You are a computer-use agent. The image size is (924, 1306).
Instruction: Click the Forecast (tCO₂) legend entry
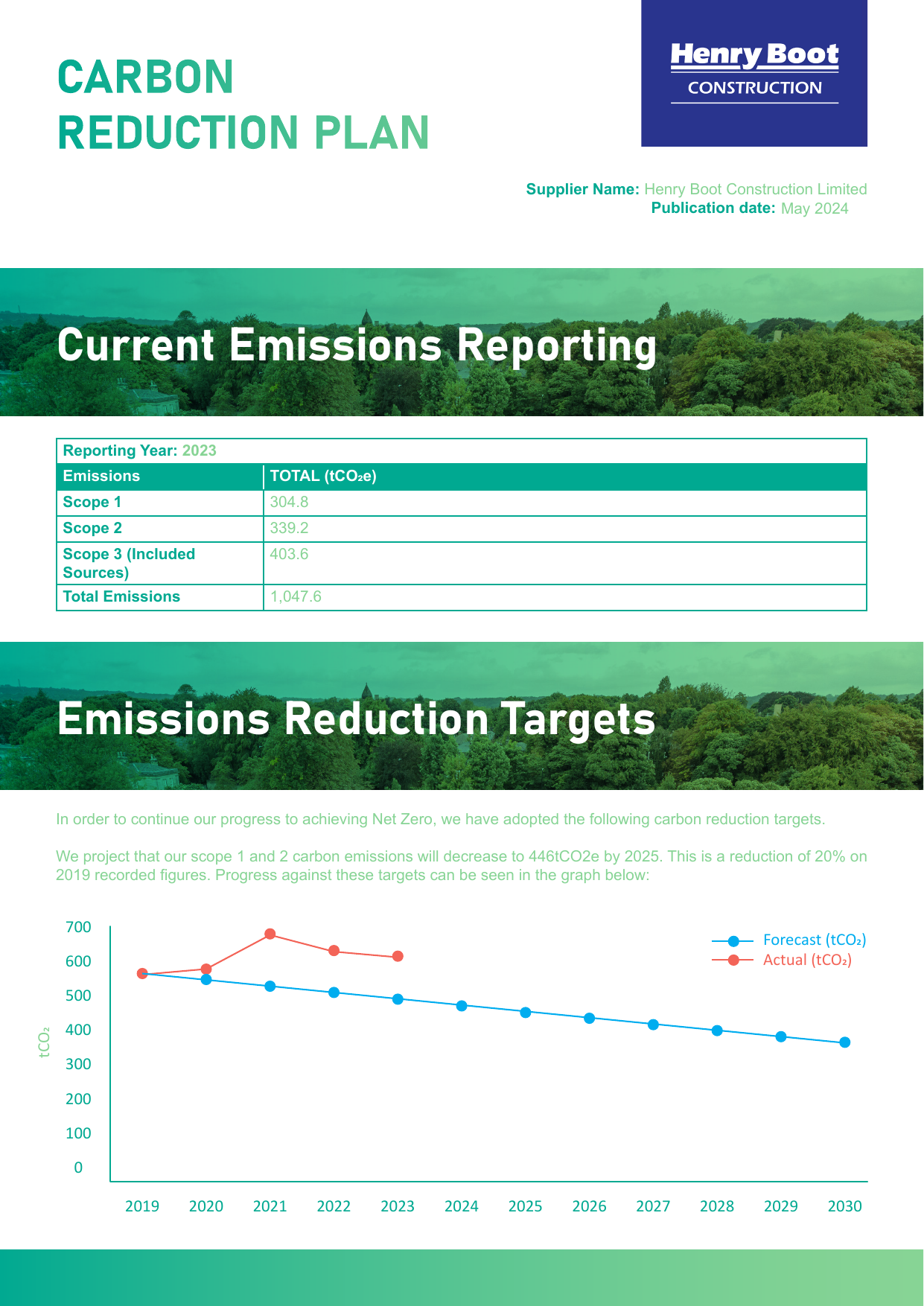tap(789, 940)
